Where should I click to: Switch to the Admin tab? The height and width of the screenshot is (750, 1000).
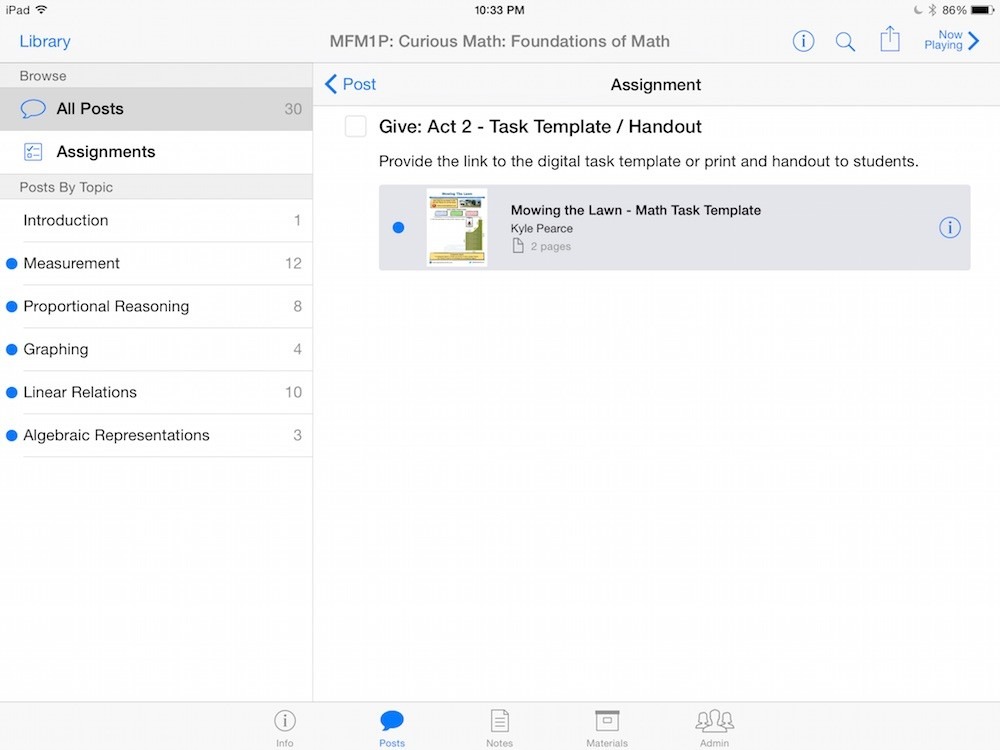pos(714,727)
